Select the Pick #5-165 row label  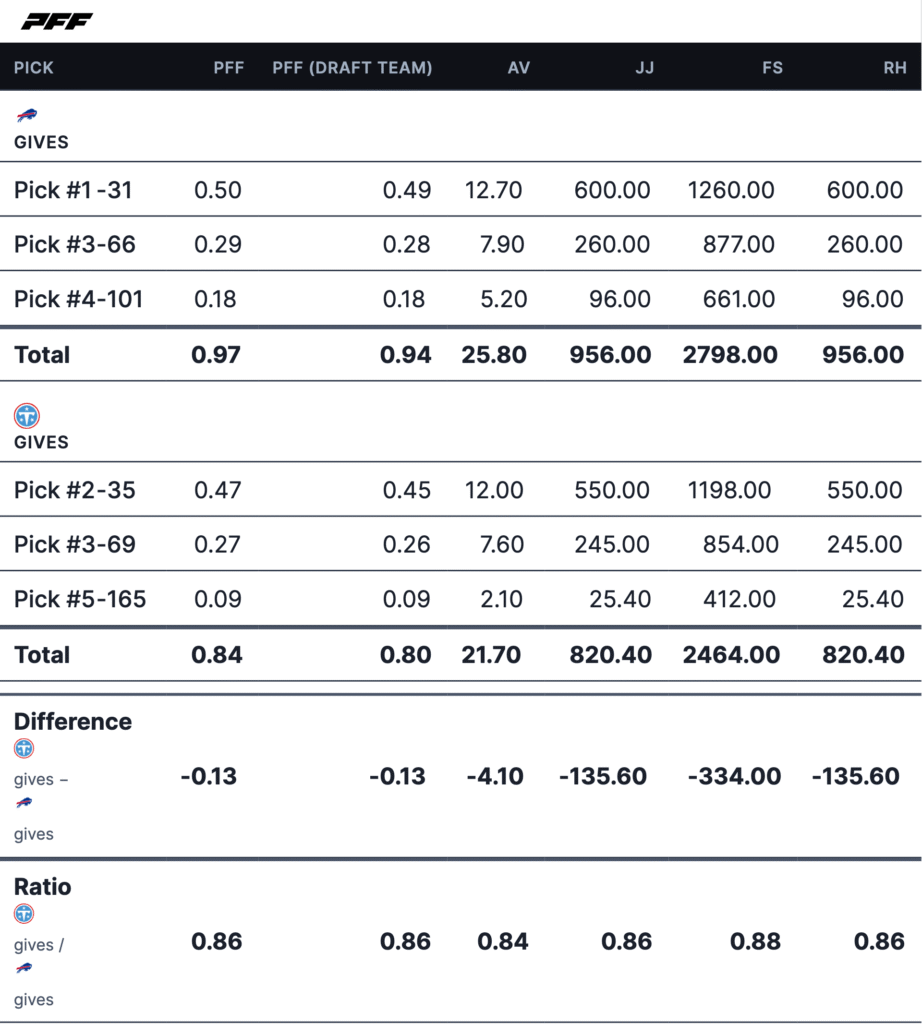[80, 599]
